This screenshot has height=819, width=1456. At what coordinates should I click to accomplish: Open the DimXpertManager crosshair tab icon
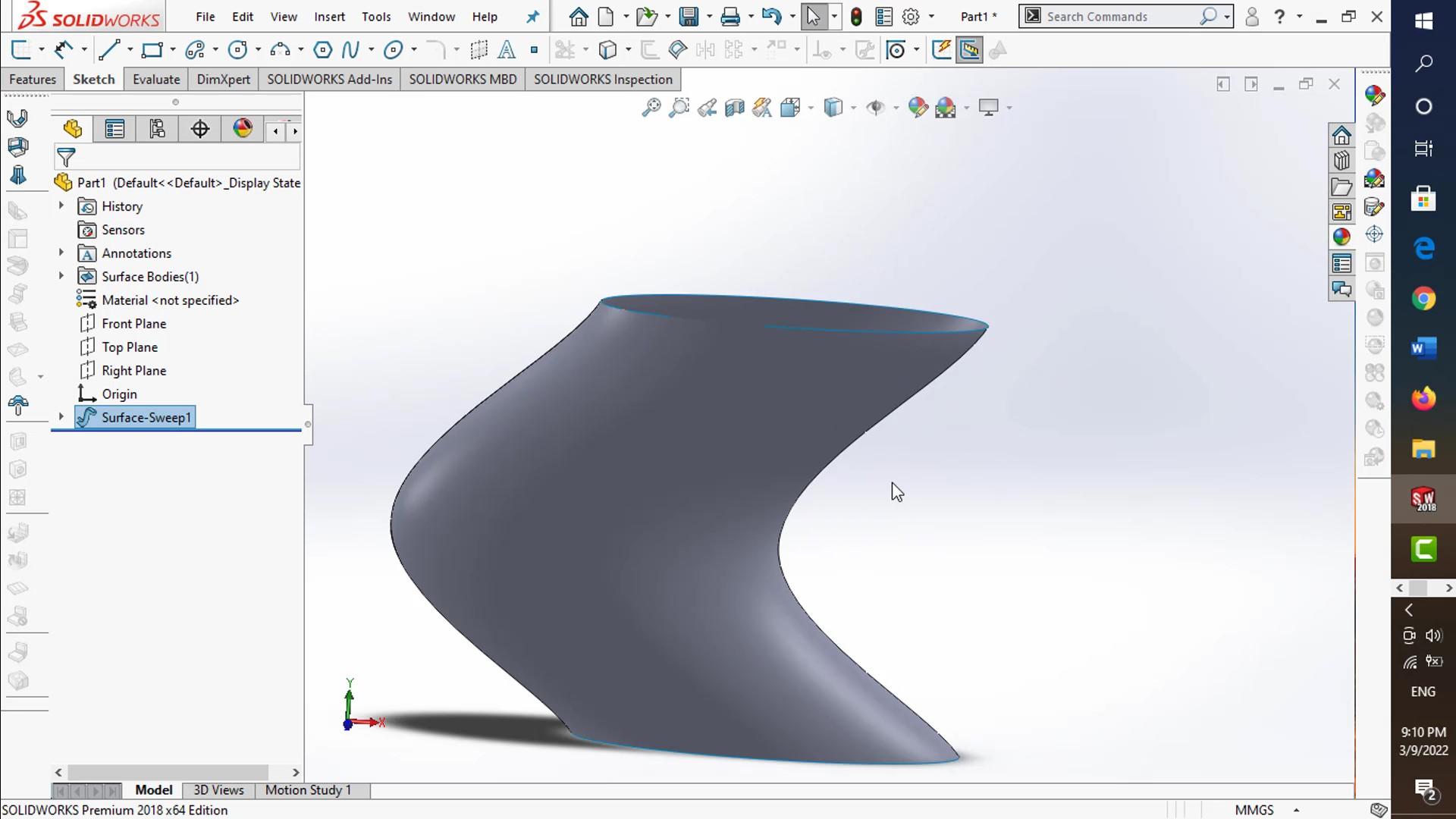[200, 129]
